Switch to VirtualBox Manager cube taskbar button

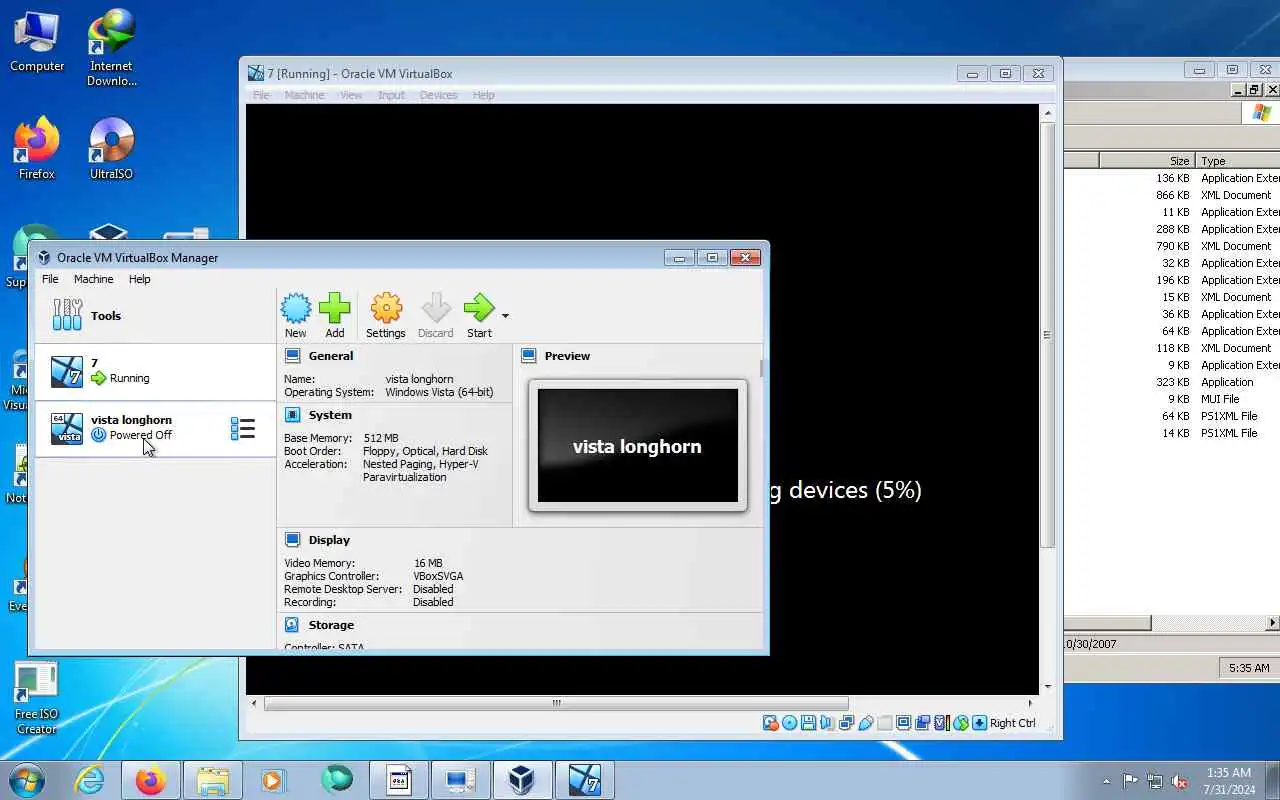521,780
